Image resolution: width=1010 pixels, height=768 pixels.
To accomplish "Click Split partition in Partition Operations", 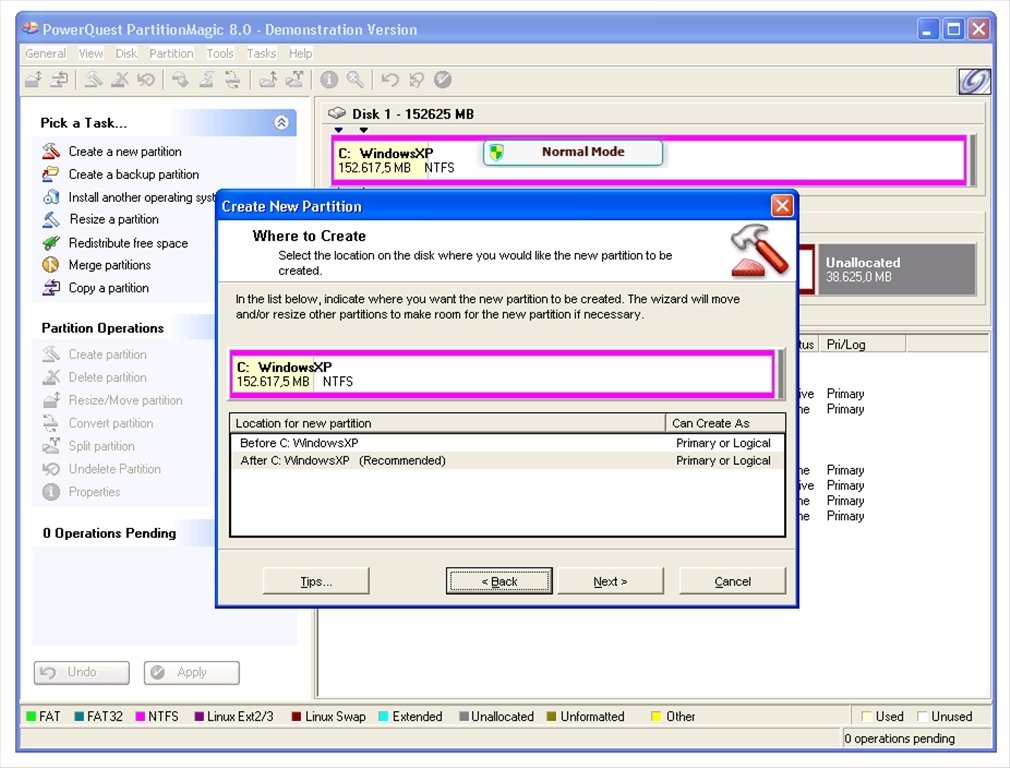I will pos(101,446).
